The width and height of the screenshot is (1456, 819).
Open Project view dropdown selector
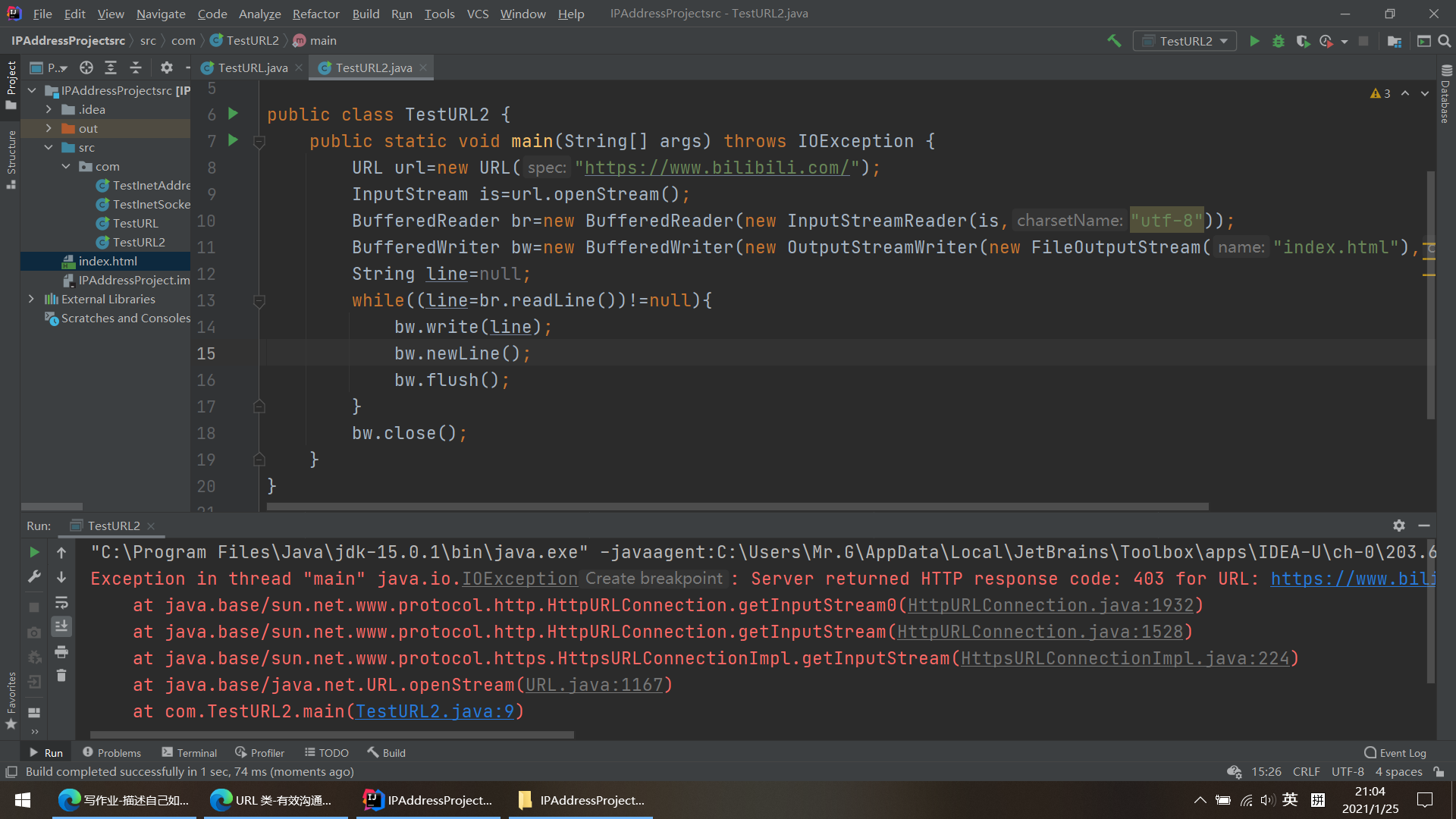click(49, 67)
